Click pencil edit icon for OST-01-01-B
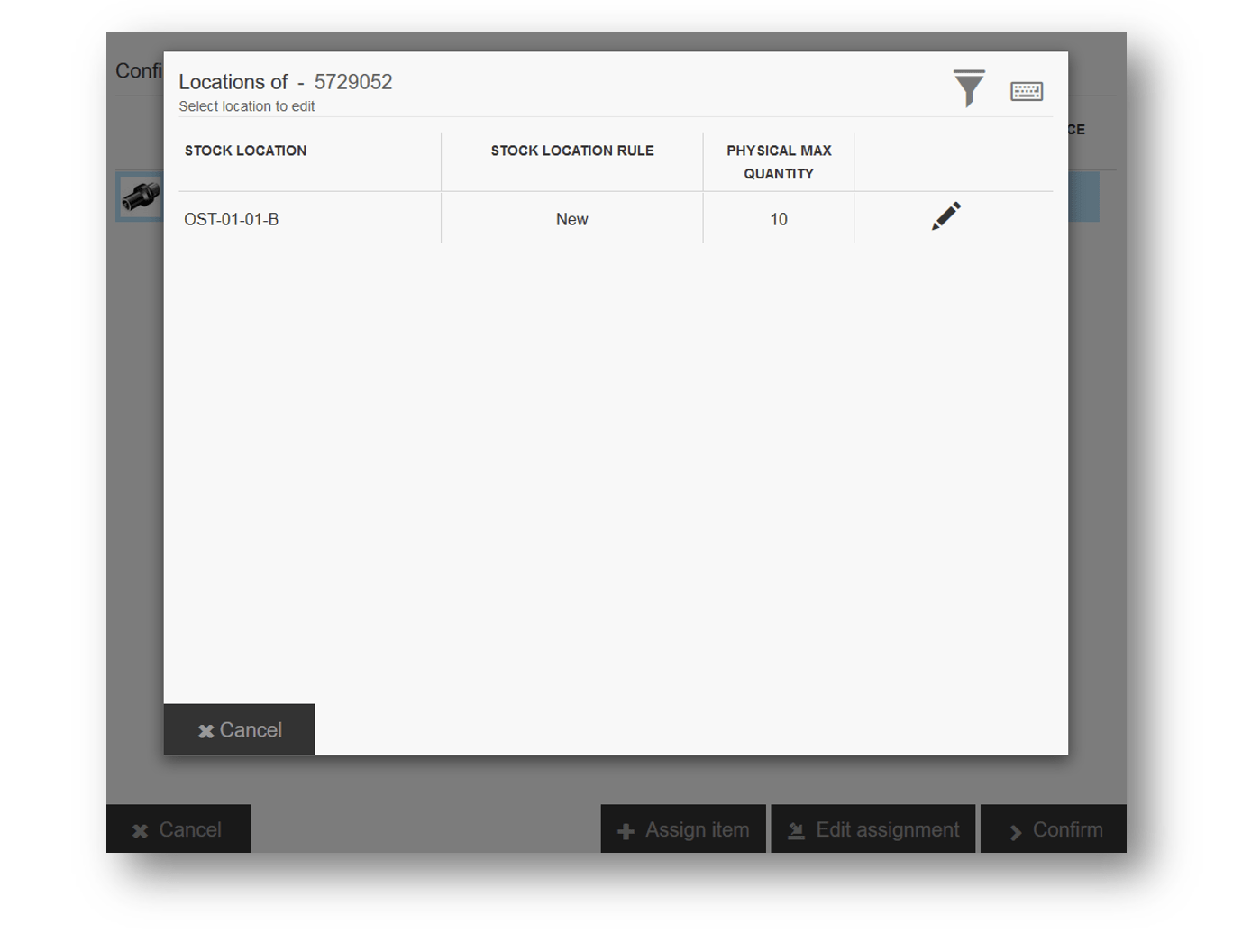 click(945, 216)
